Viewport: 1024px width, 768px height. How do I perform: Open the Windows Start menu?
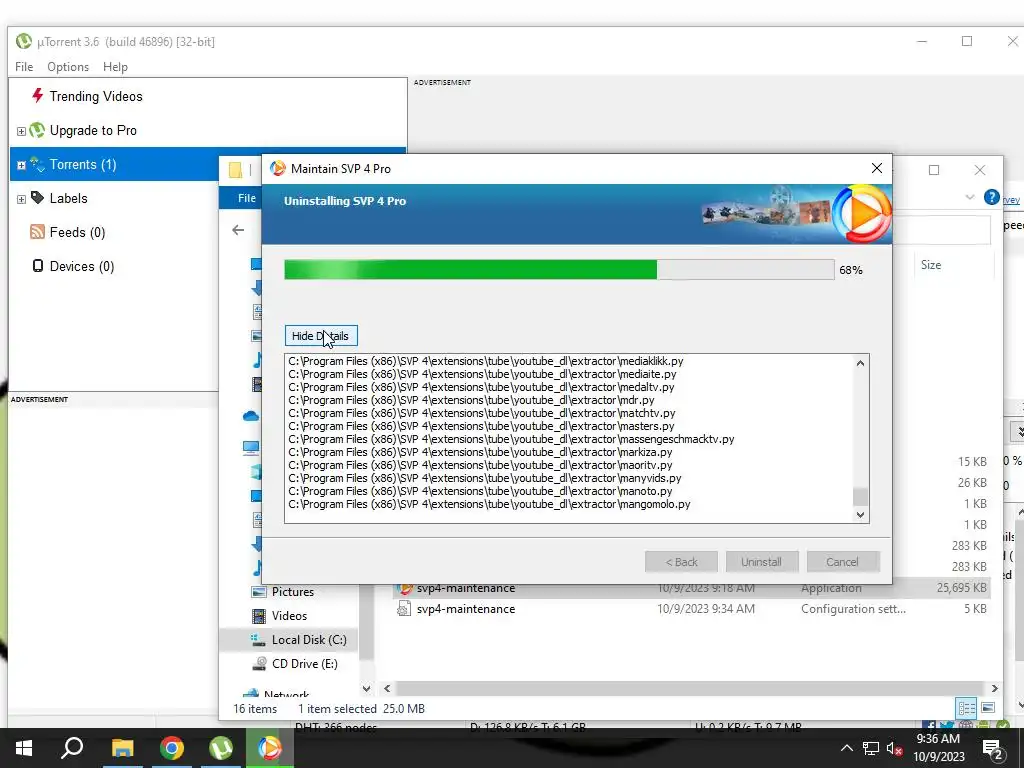point(24,748)
